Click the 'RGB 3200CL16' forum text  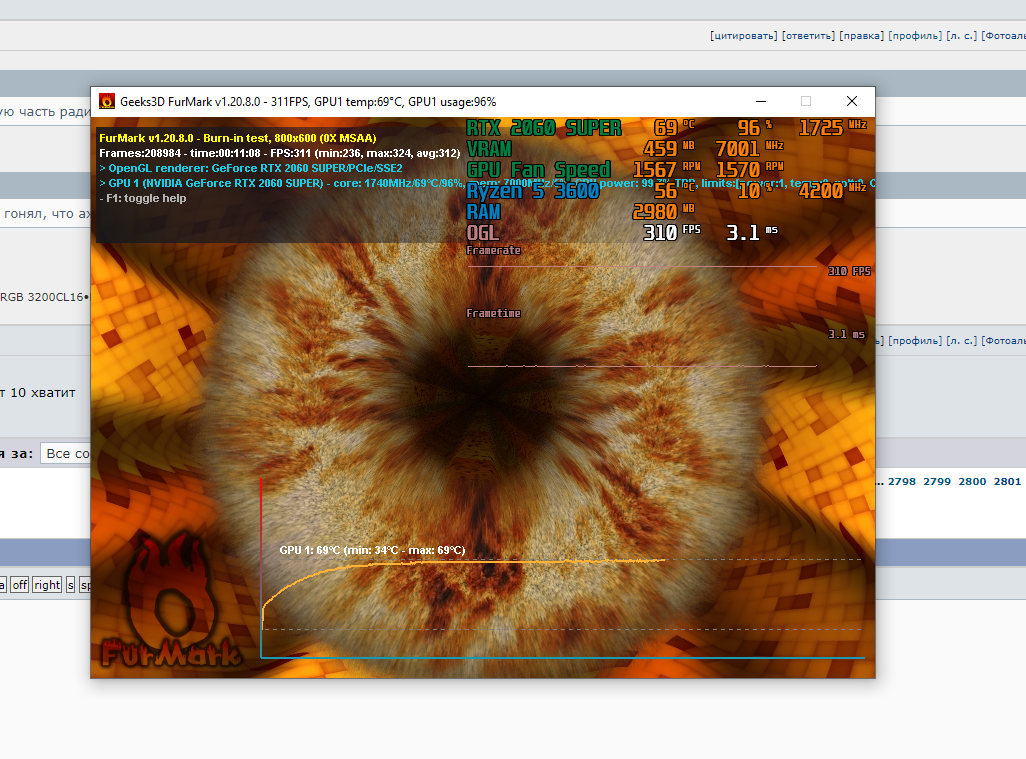(42, 297)
